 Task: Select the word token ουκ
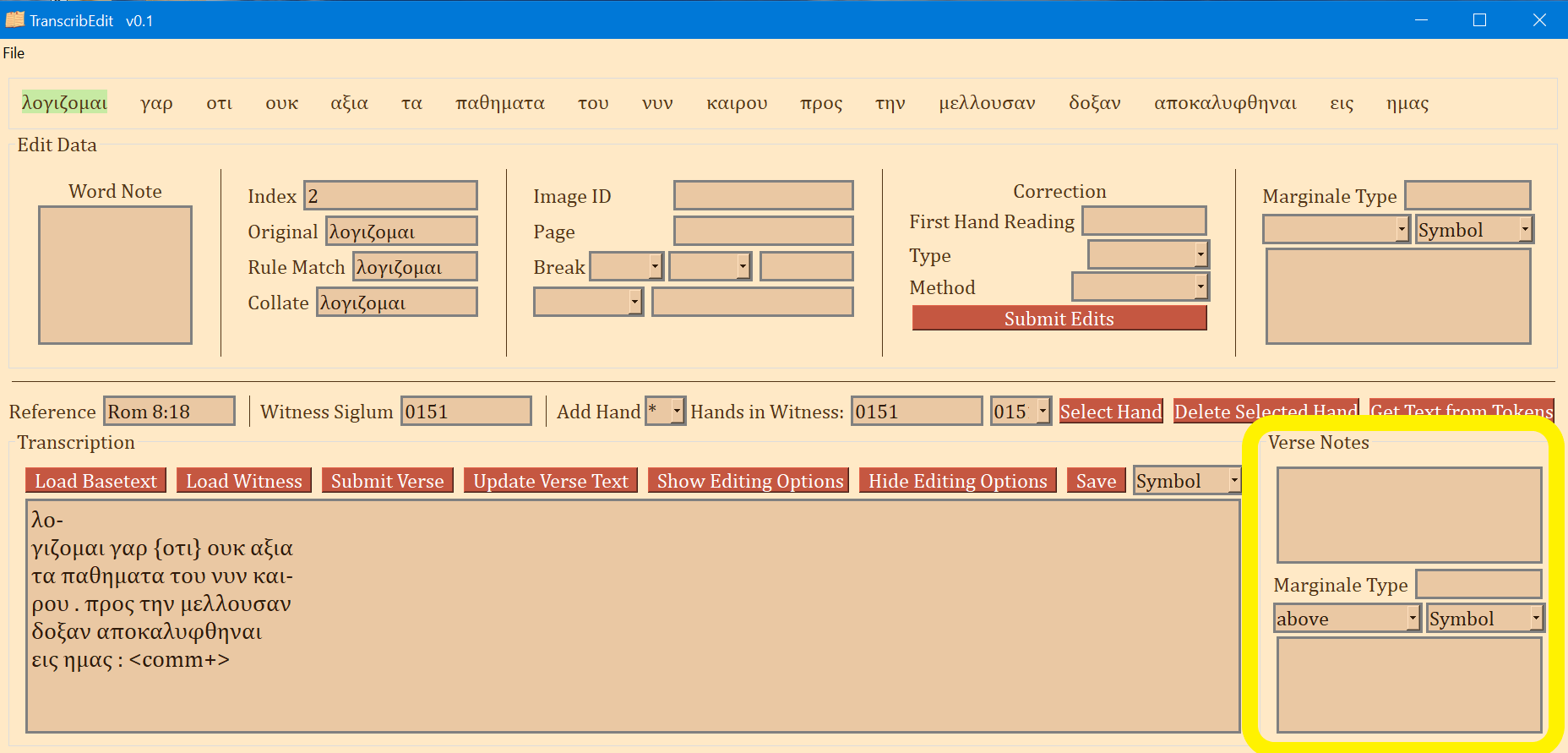281,103
